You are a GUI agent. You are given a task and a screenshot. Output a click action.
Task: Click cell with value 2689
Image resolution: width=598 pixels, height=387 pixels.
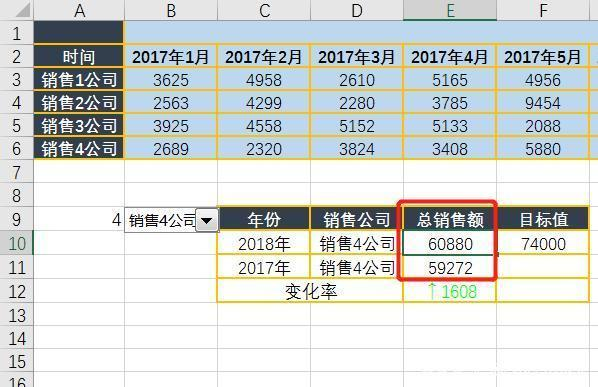171,148
